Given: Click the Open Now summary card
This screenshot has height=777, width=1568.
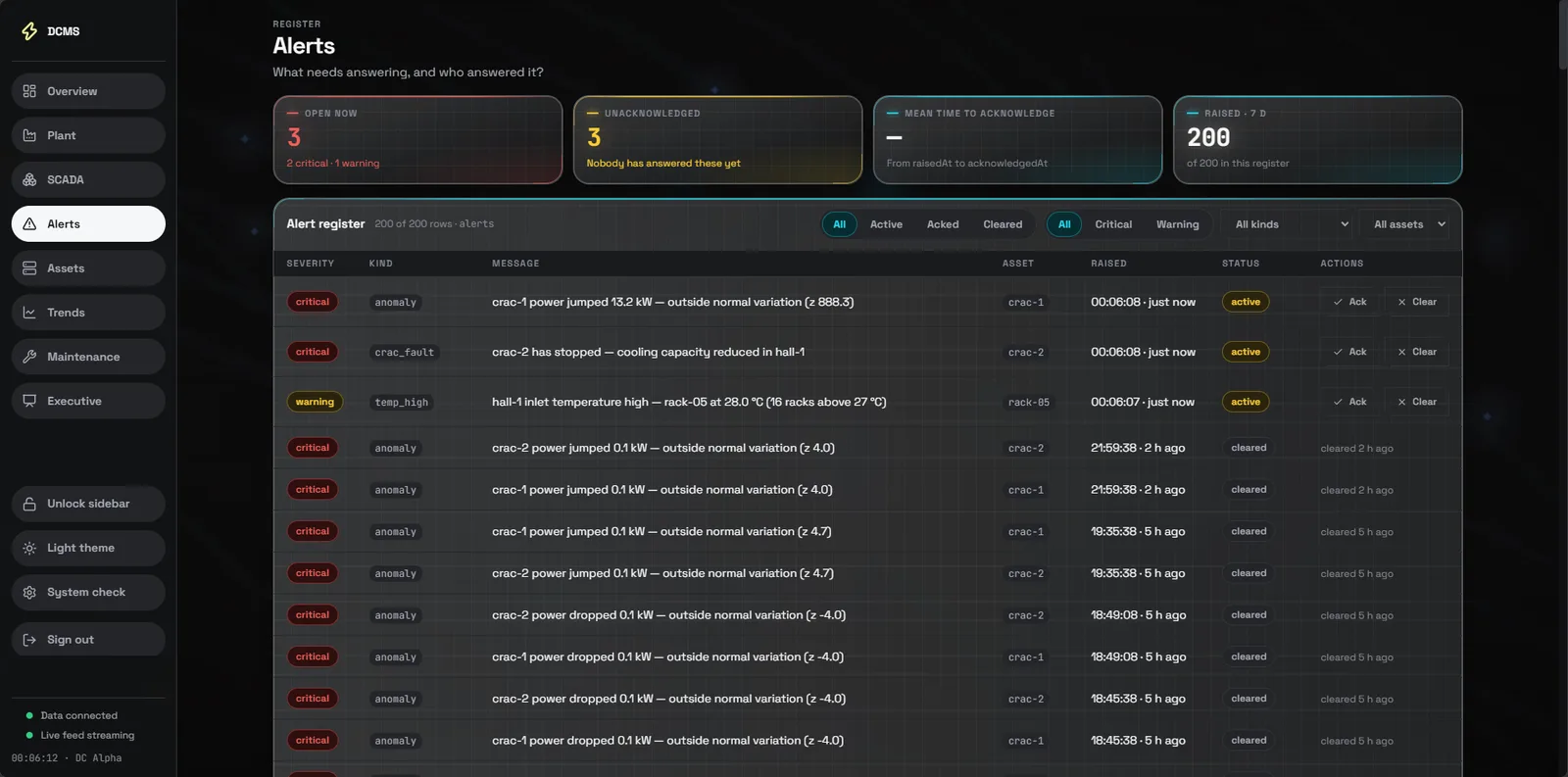Looking at the screenshot, I should (417, 139).
